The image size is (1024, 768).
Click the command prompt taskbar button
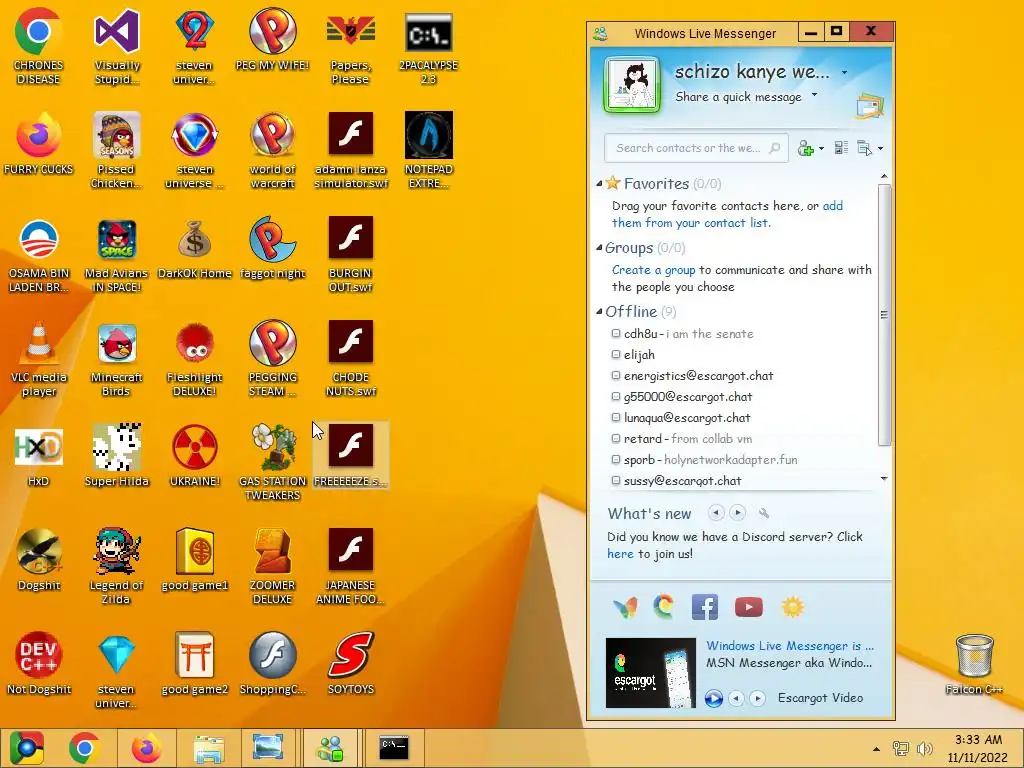pyautogui.click(x=394, y=748)
